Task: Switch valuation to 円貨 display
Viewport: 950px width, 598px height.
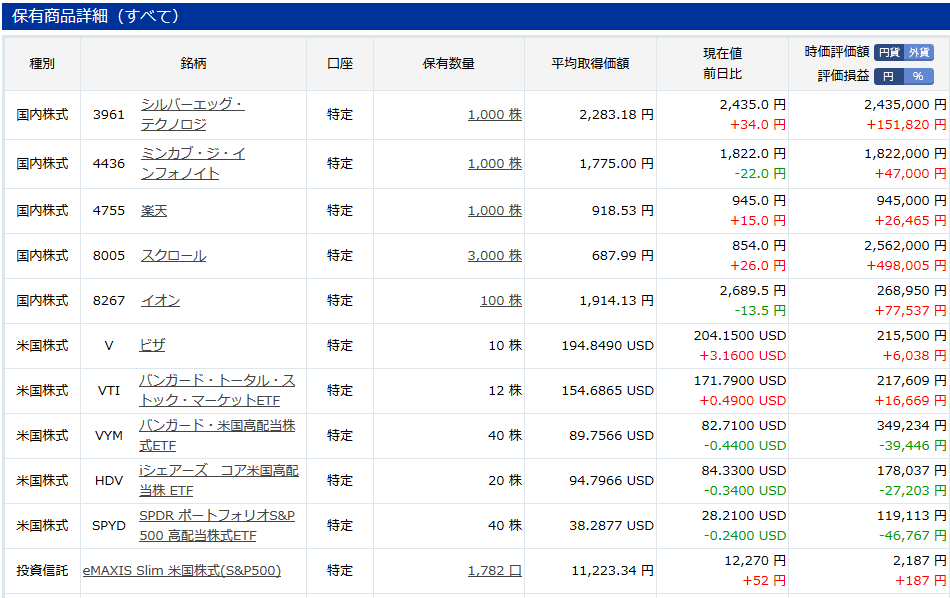Action: (889, 52)
